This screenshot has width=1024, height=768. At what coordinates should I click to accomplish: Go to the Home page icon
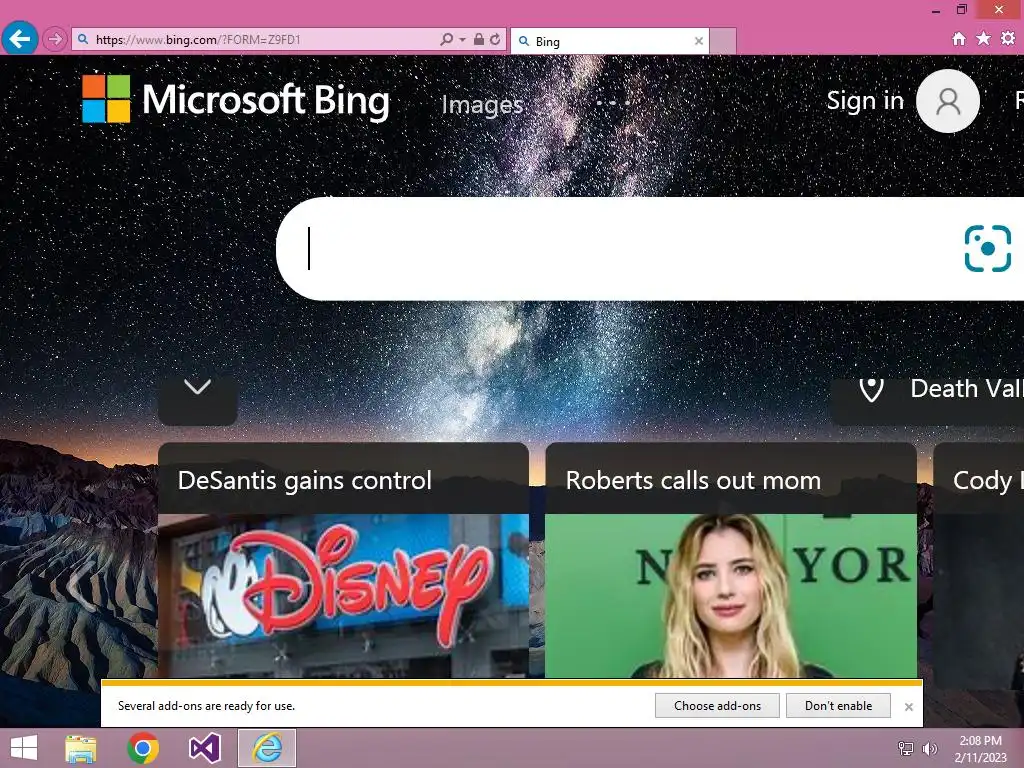click(958, 39)
